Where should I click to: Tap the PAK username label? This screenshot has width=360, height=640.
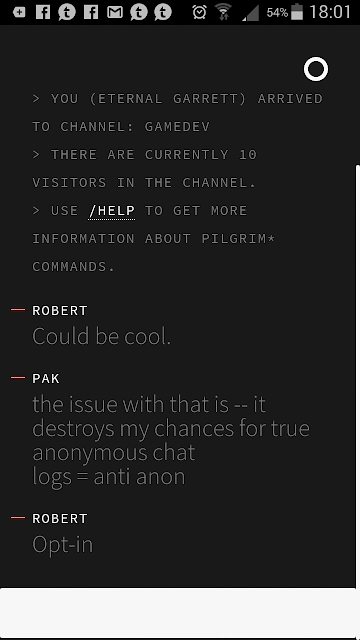46,379
